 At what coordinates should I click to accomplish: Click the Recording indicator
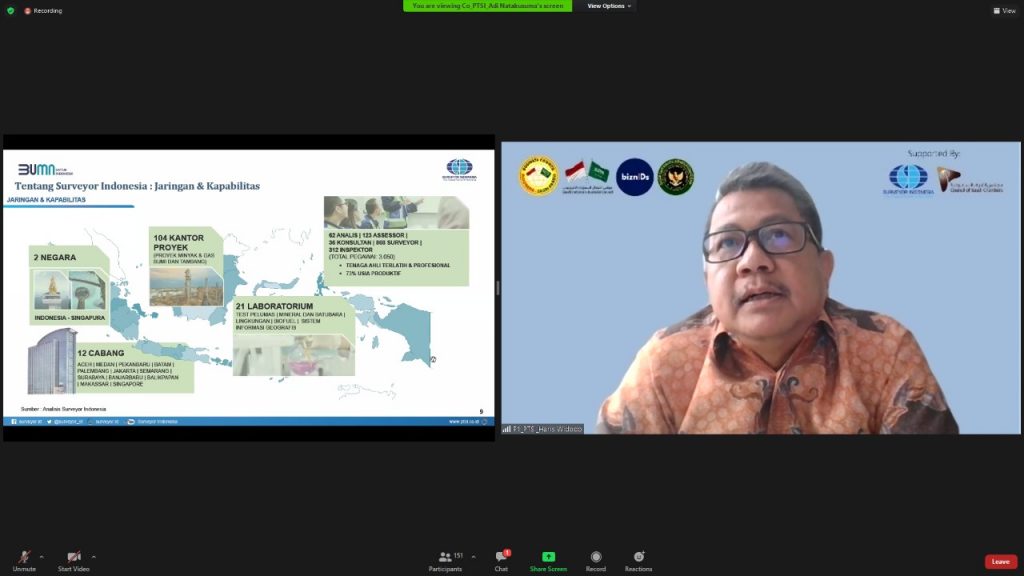43,10
